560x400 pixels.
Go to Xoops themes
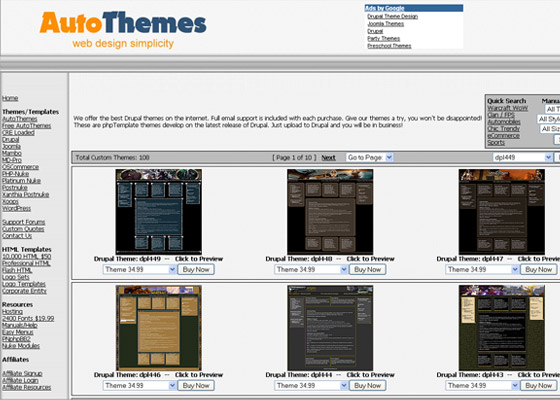[10, 201]
